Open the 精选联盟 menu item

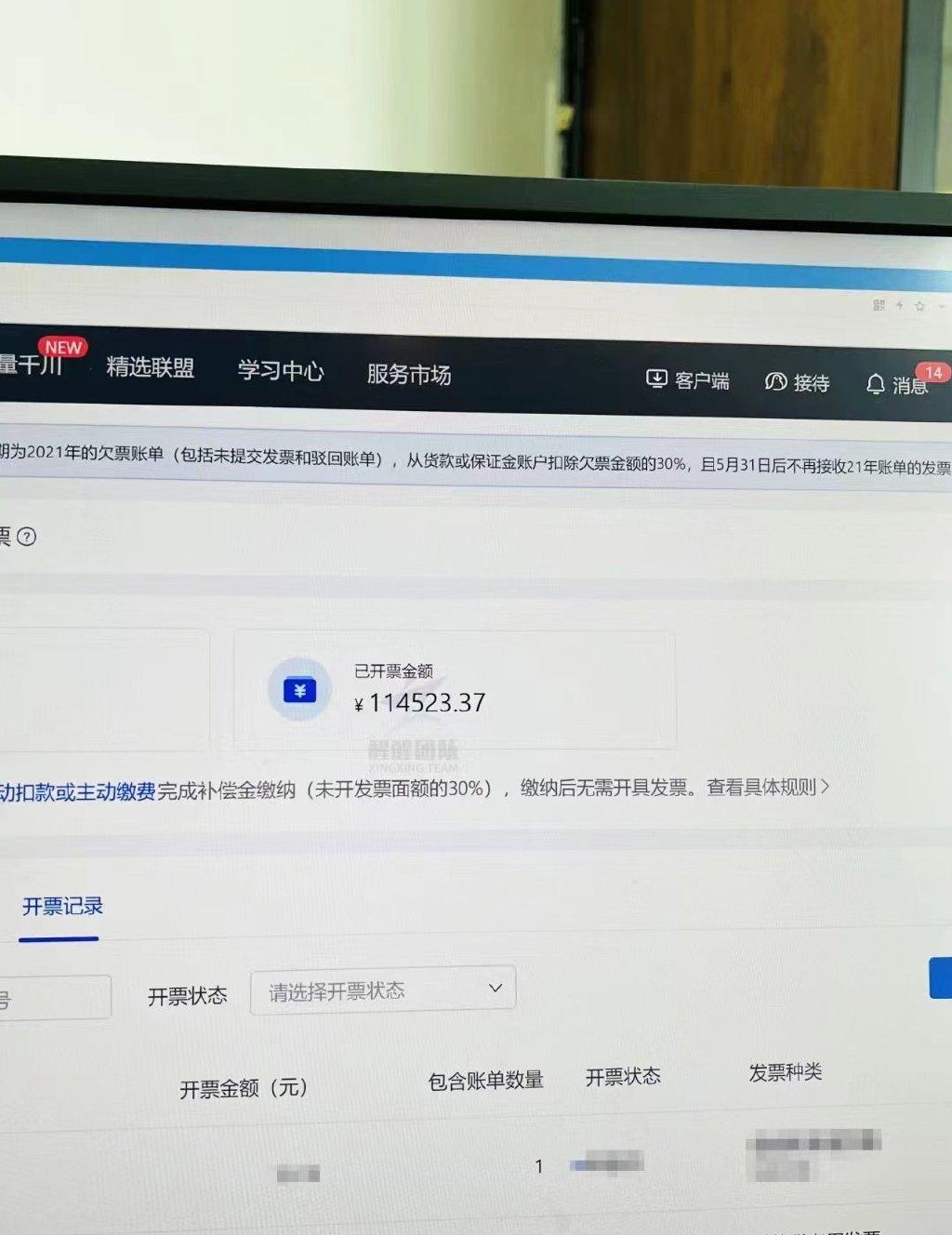point(151,367)
